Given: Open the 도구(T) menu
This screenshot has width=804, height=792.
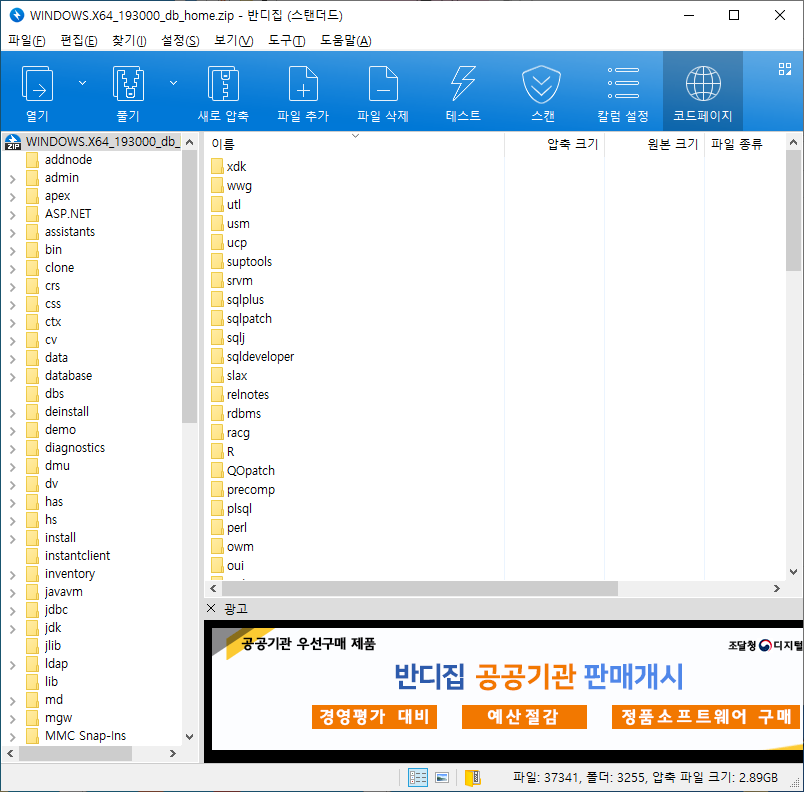Looking at the screenshot, I should pos(287,40).
